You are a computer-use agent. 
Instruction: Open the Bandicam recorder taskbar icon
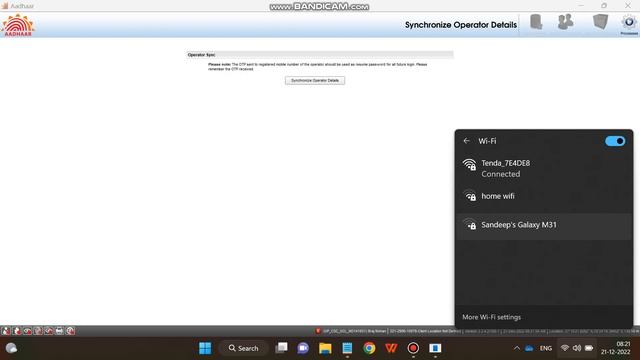click(413, 348)
